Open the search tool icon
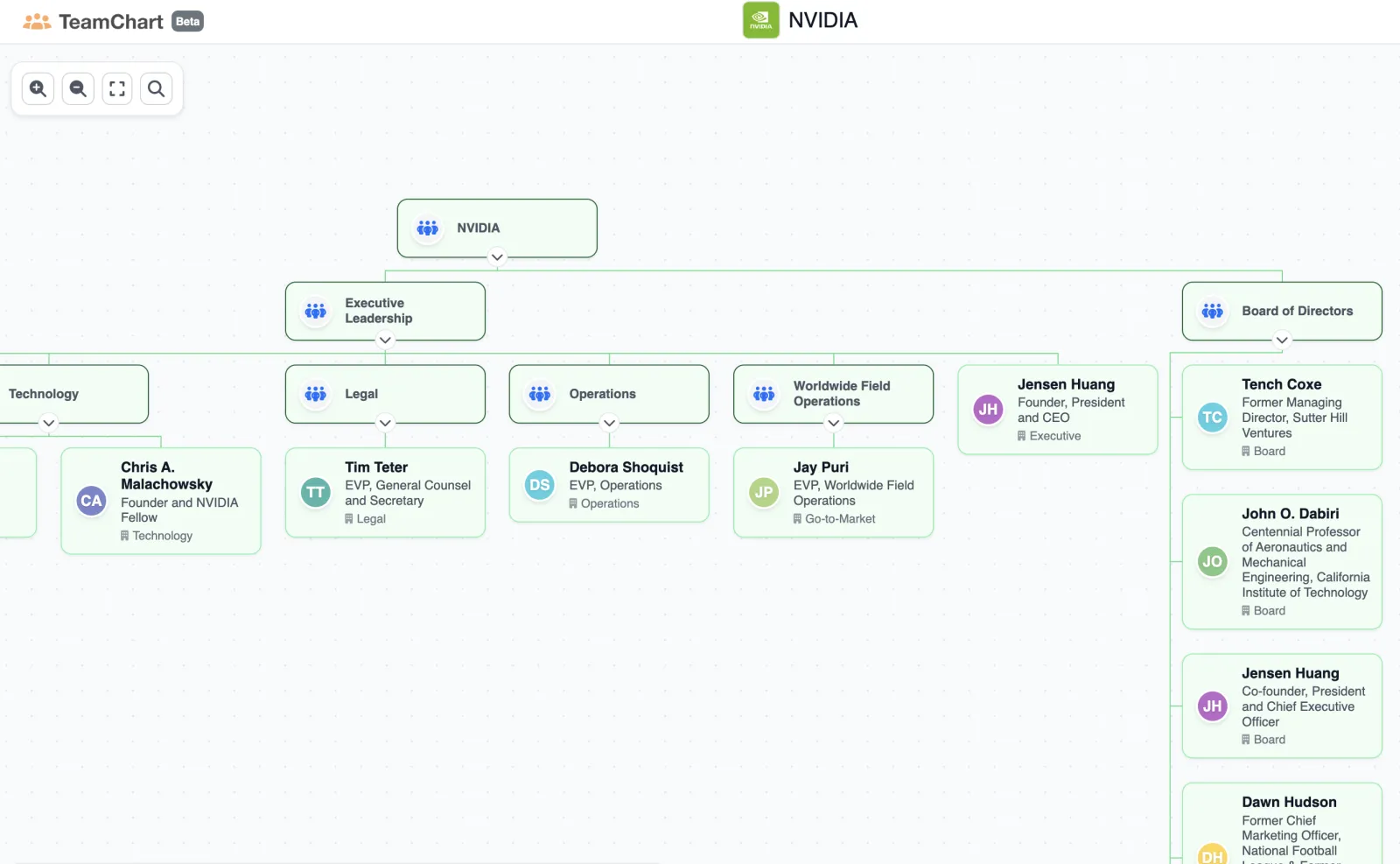Viewport: 1400px width, 864px height. (157, 88)
